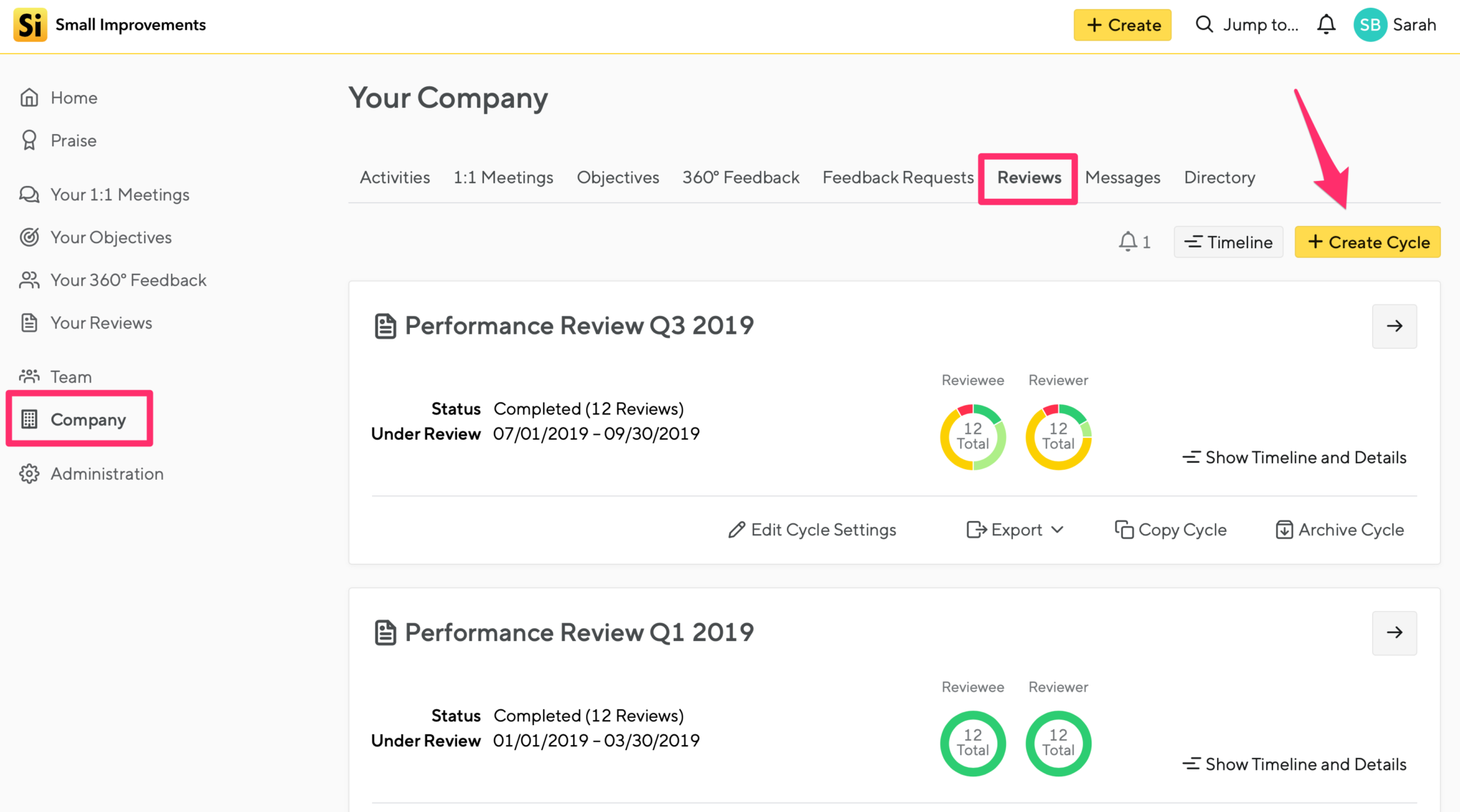Select the Home icon in sidebar
This screenshot has height=812, width=1460.
(x=29, y=97)
